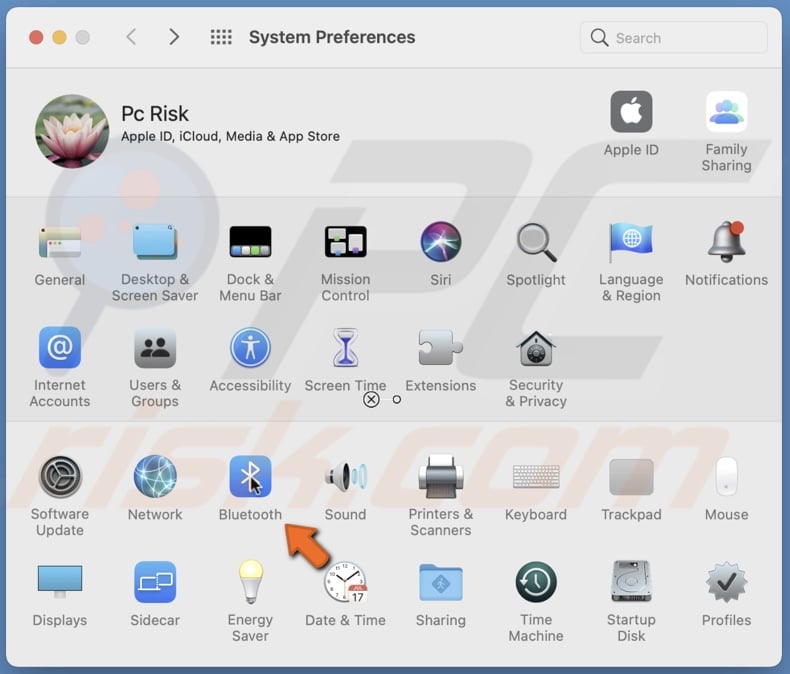
Task: Click the lotus flower profile picture
Action: tap(72, 131)
